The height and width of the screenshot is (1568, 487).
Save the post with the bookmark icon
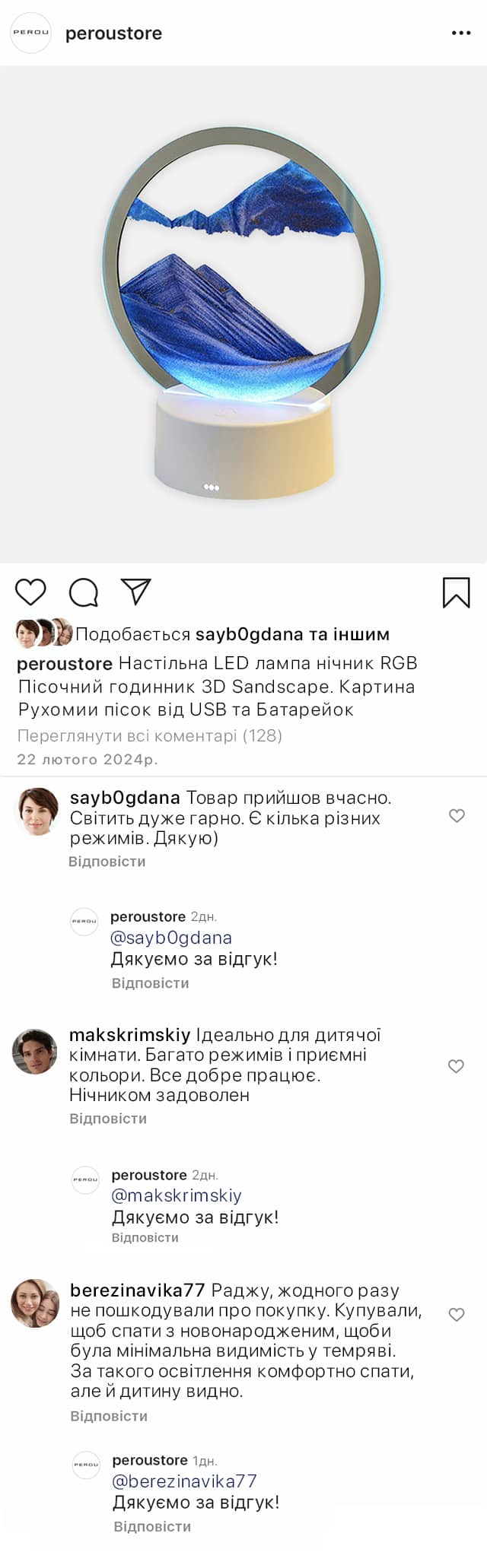[x=456, y=592]
